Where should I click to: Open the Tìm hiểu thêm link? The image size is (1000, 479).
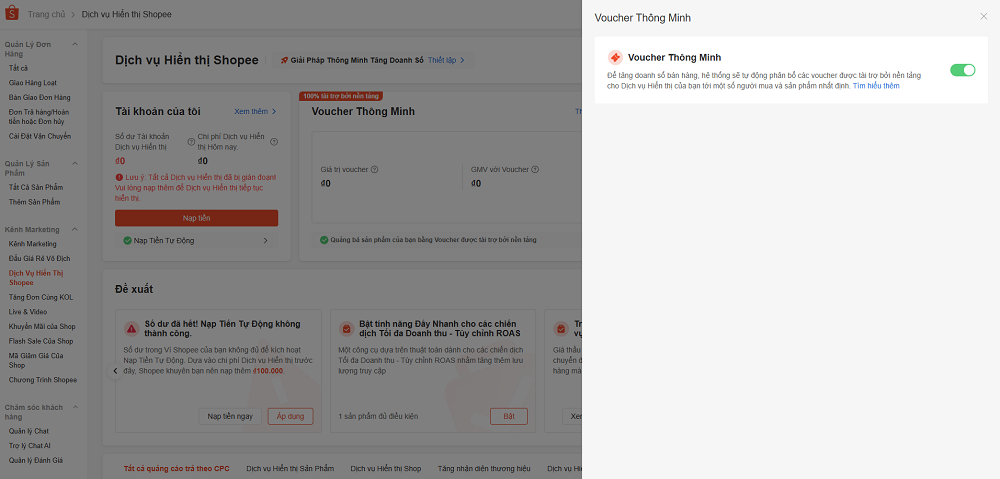click(876, 87)
